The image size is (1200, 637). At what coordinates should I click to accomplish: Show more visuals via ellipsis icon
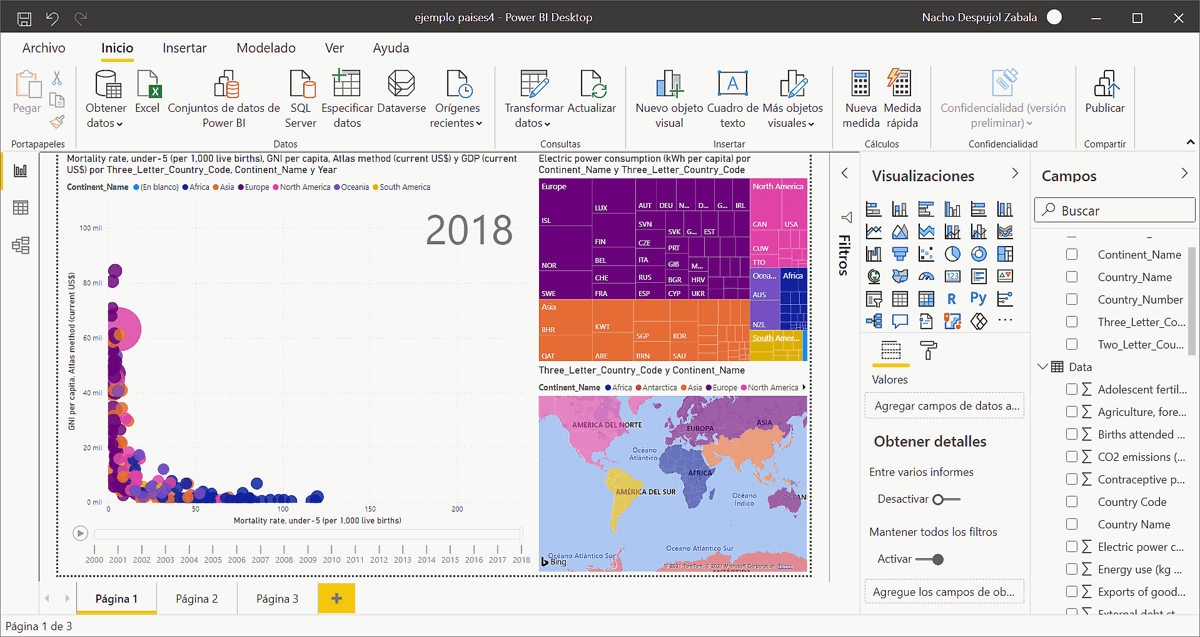coord(1005,321)
